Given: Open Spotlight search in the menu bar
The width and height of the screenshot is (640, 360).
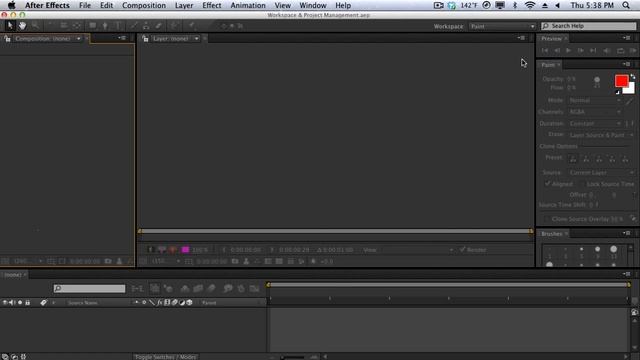Looking at the screenshot, I should [626, 5].
